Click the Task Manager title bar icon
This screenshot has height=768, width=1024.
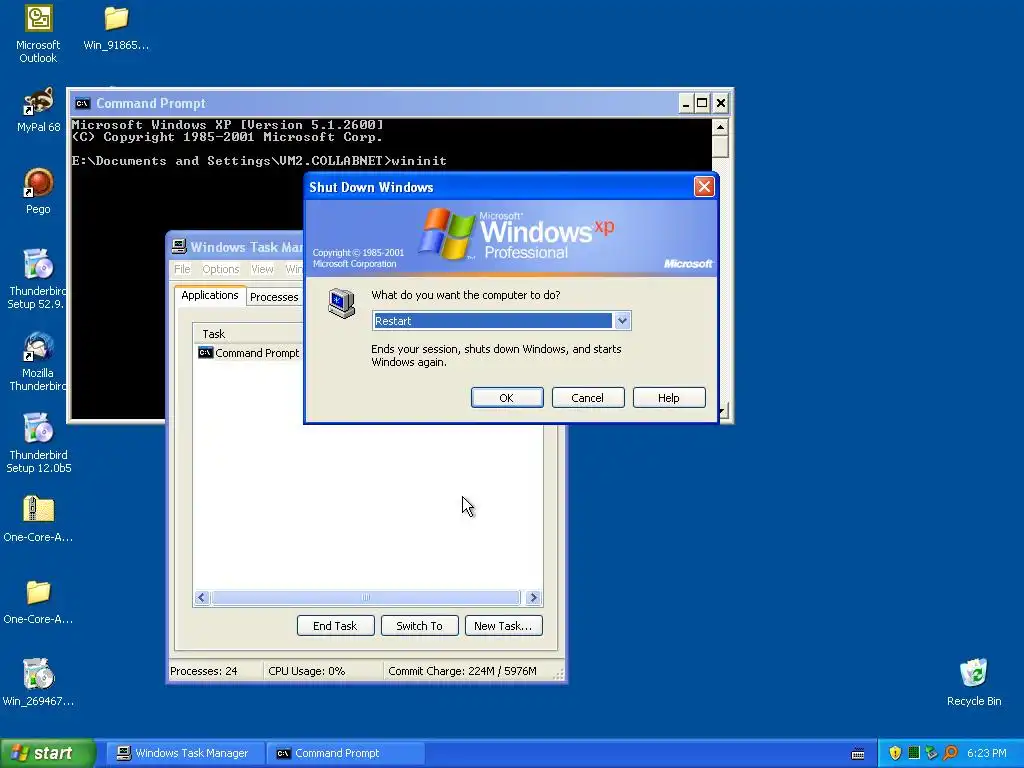(179, 247)
